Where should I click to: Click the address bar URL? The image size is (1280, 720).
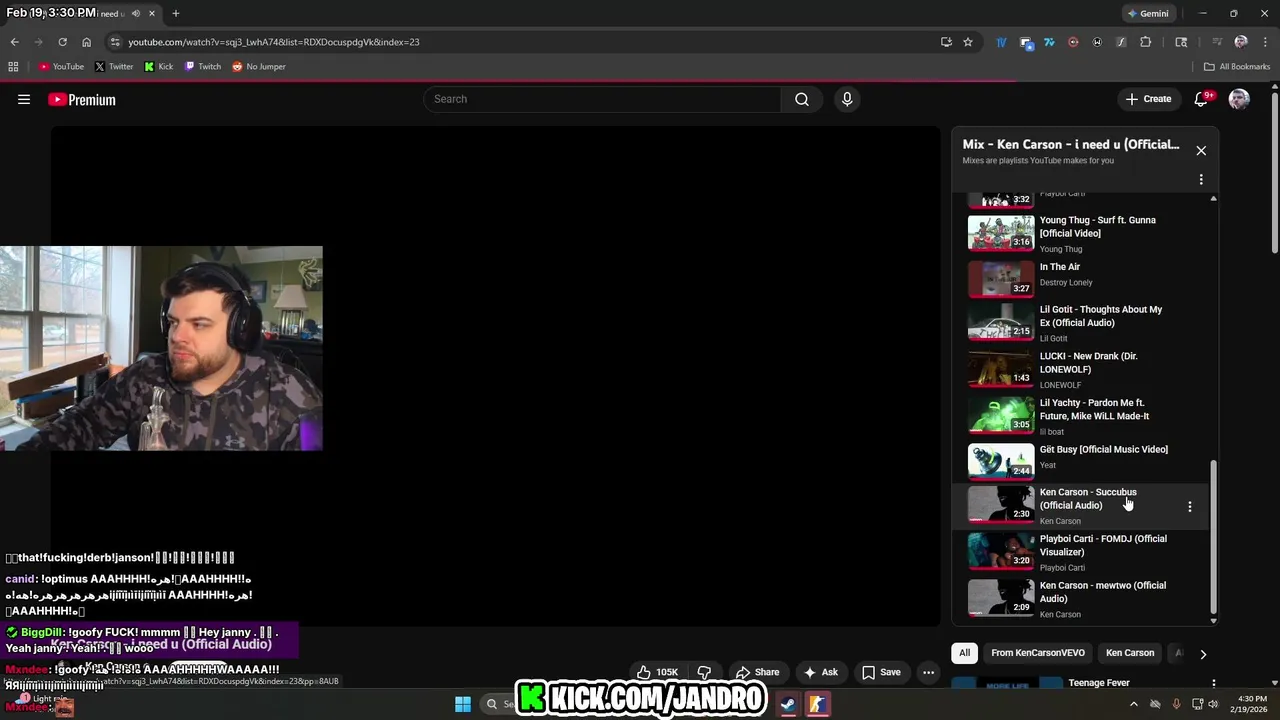[x=273, y=42]
